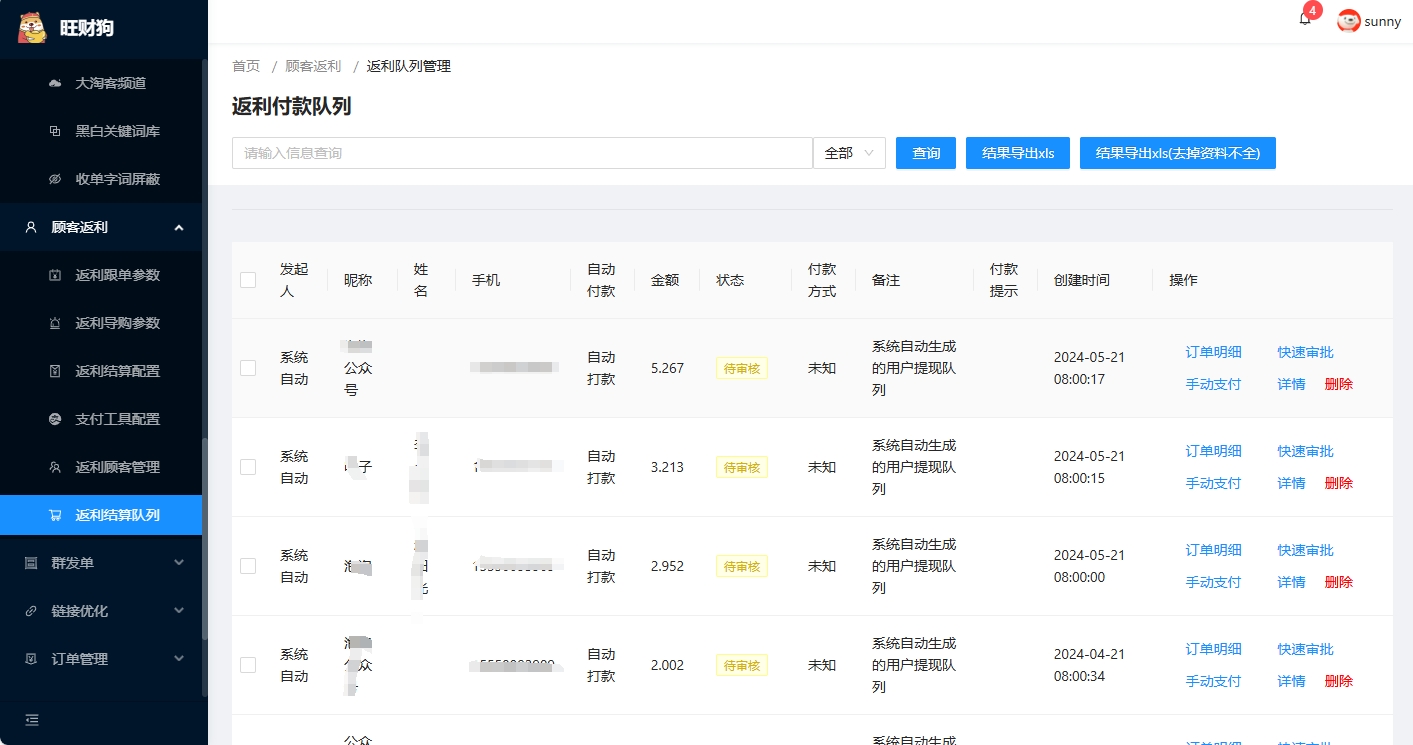
Task: Open the notification bell icon
Action: [x=1305, y=19]
